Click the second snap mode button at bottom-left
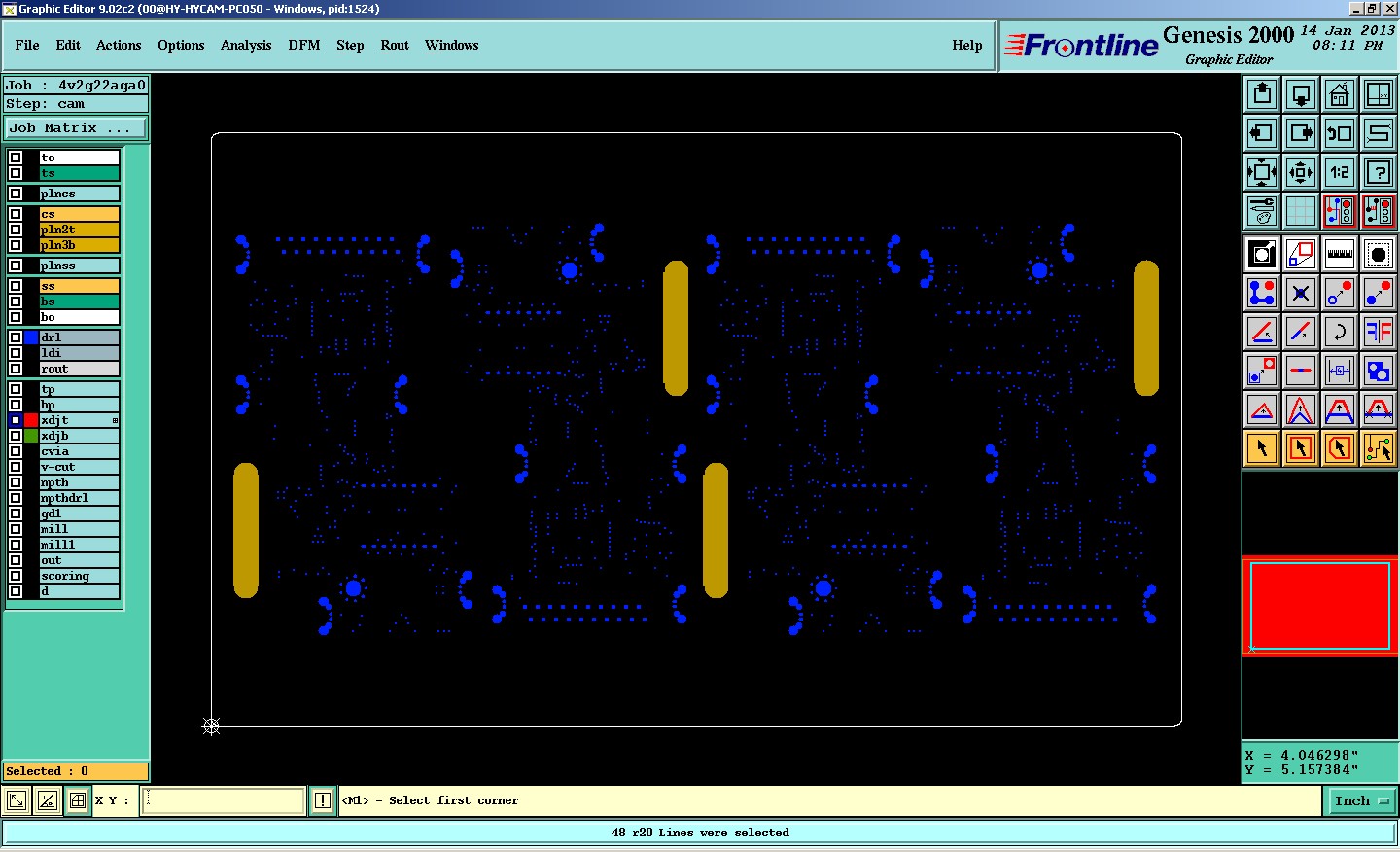This screenshot has width=1400, height=852. pyautogui.click(x=47, y=800)
